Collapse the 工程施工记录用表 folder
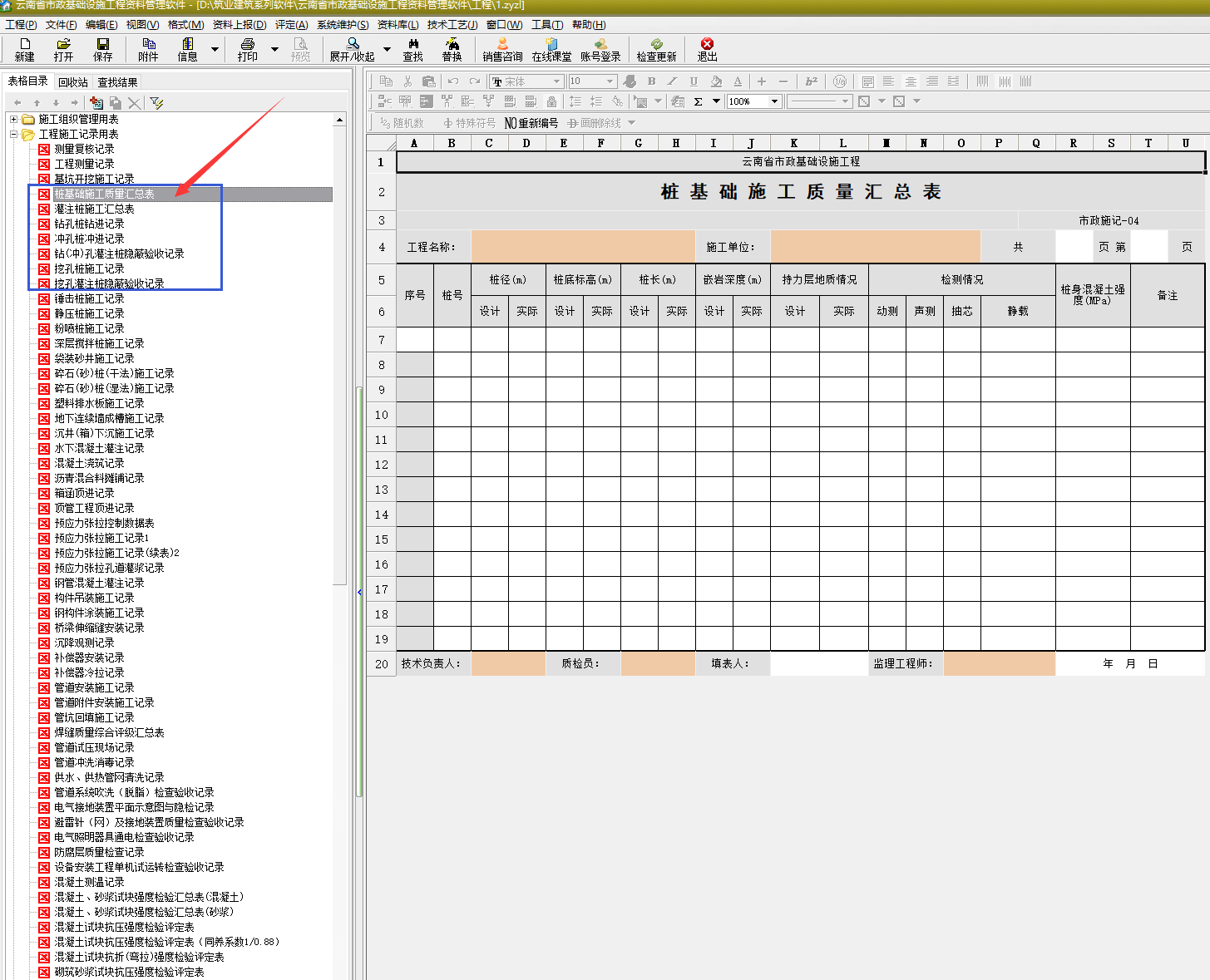Screen dimensions: 1210x980 [x=13, y=134]
